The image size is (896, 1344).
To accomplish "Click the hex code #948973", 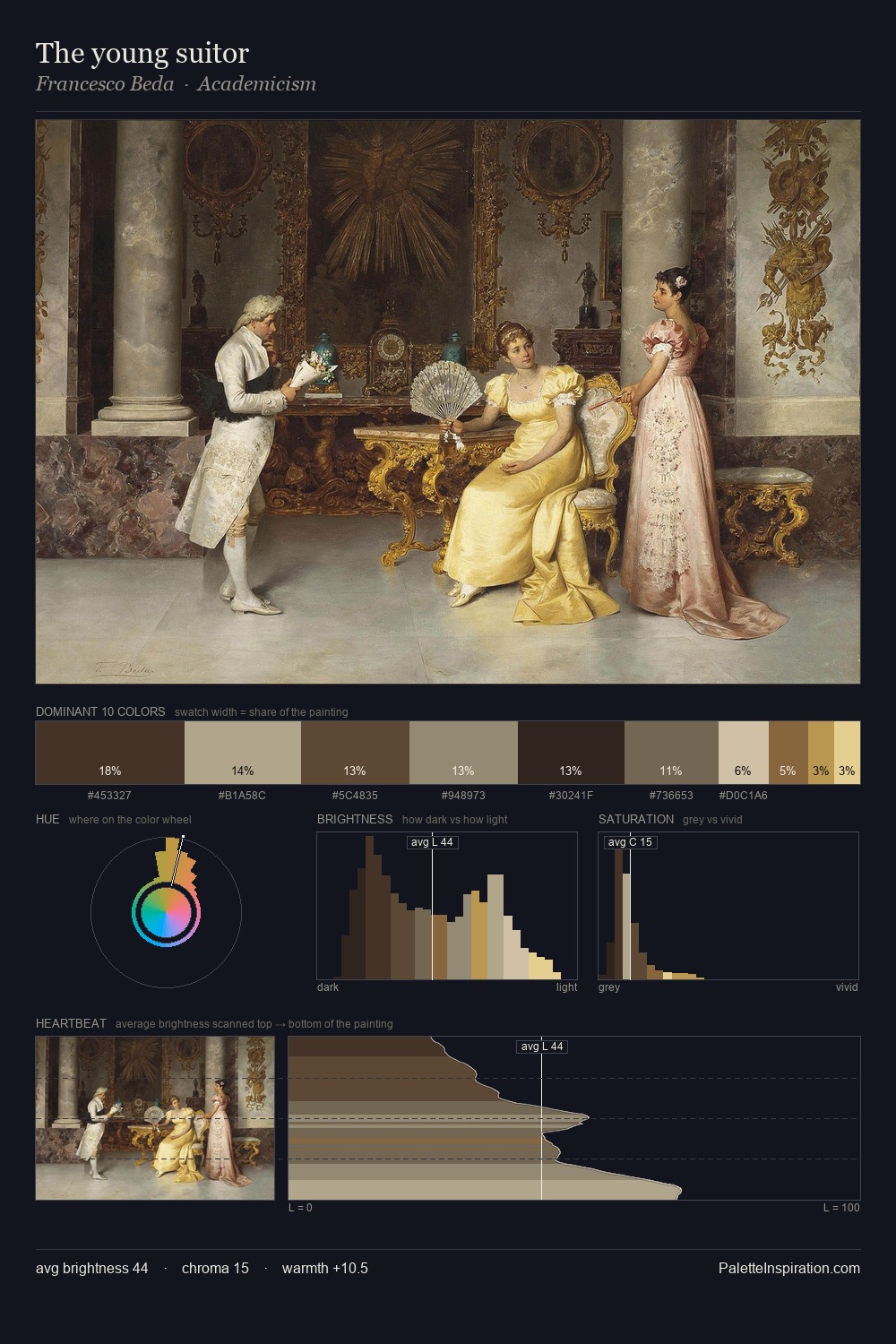I will click(463, 796).
